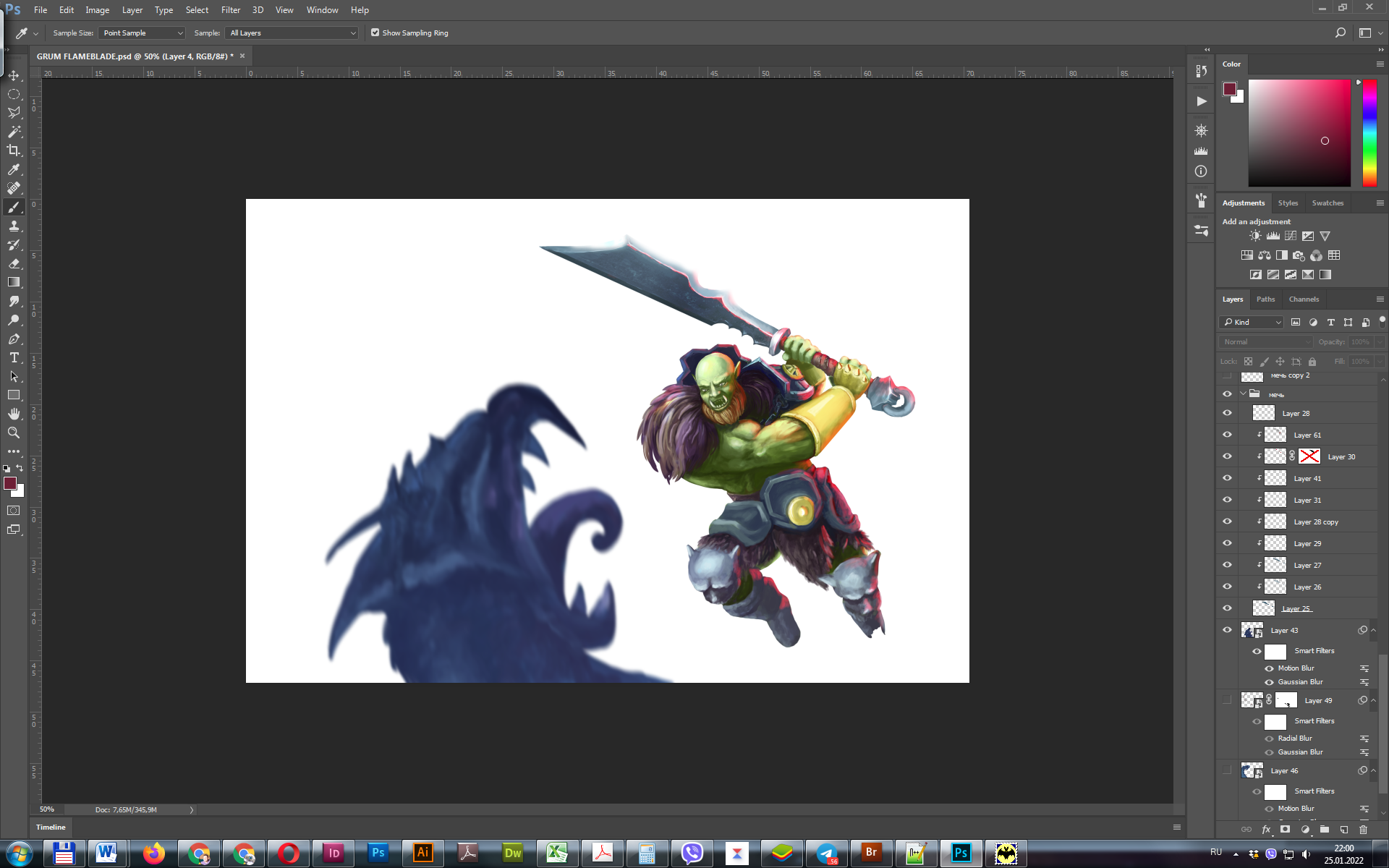1389x868 pixels.
Task: Select the Gradient tool
Action: (x=14, y=282)
